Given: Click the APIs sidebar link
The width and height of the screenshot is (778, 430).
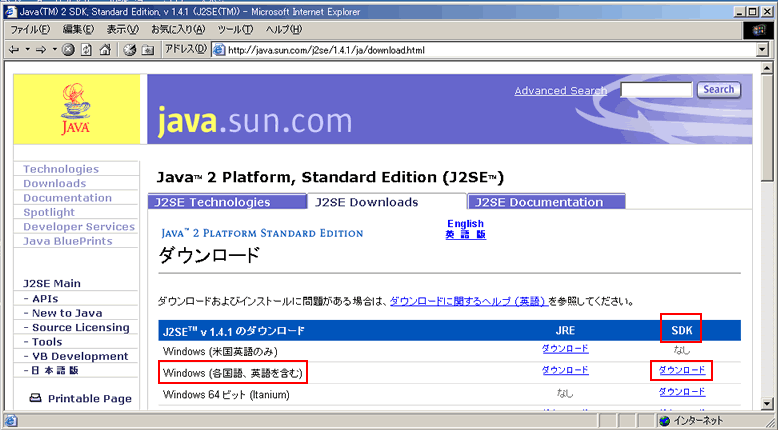Looking at the screenshot, I should click(x=45, y=299).
